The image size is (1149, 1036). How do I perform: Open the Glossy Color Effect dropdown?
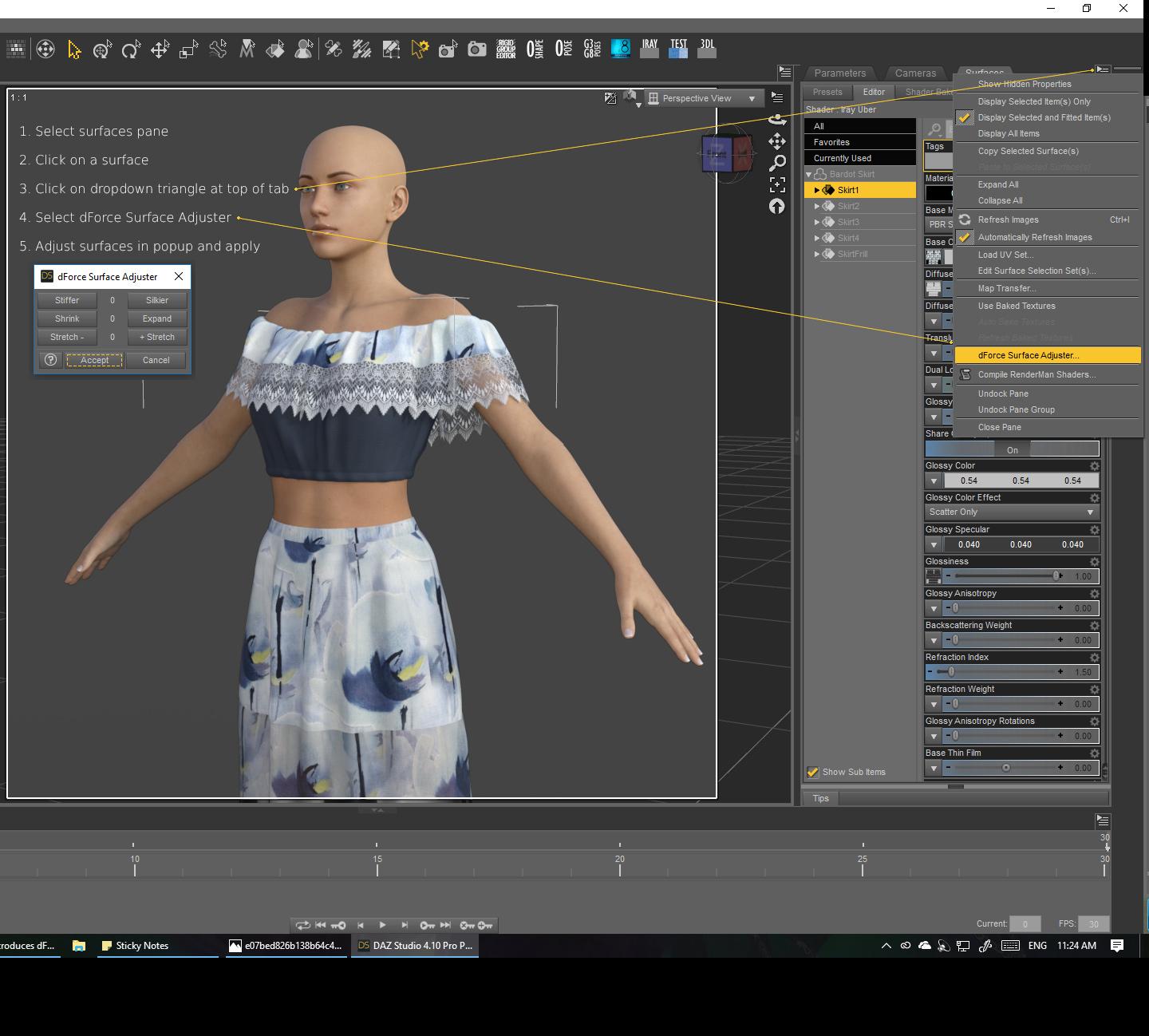1011,512
